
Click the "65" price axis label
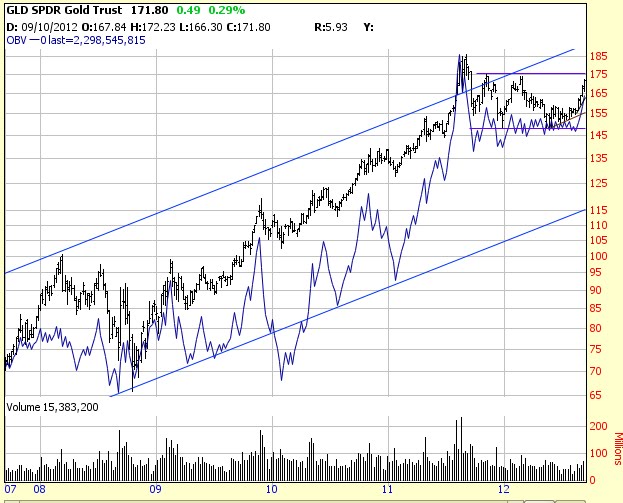point(595,395)
